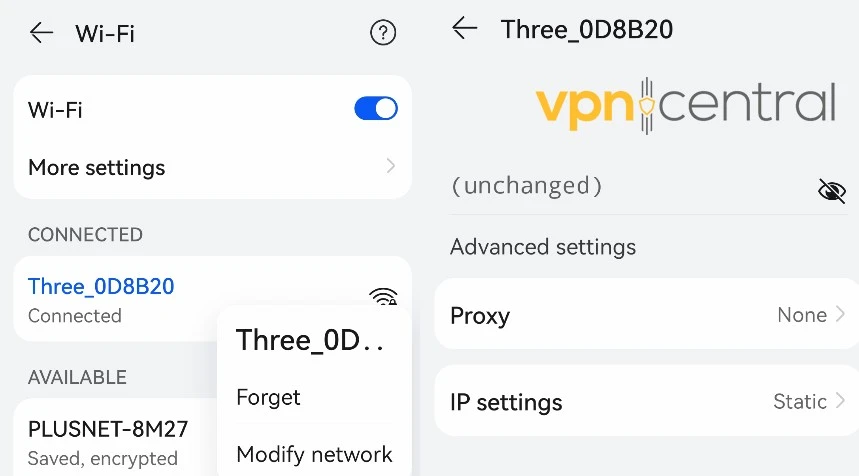Select the PLUSNET-8M27 saved network
Viewport: 859px width, 476px height.
[108, 429]
